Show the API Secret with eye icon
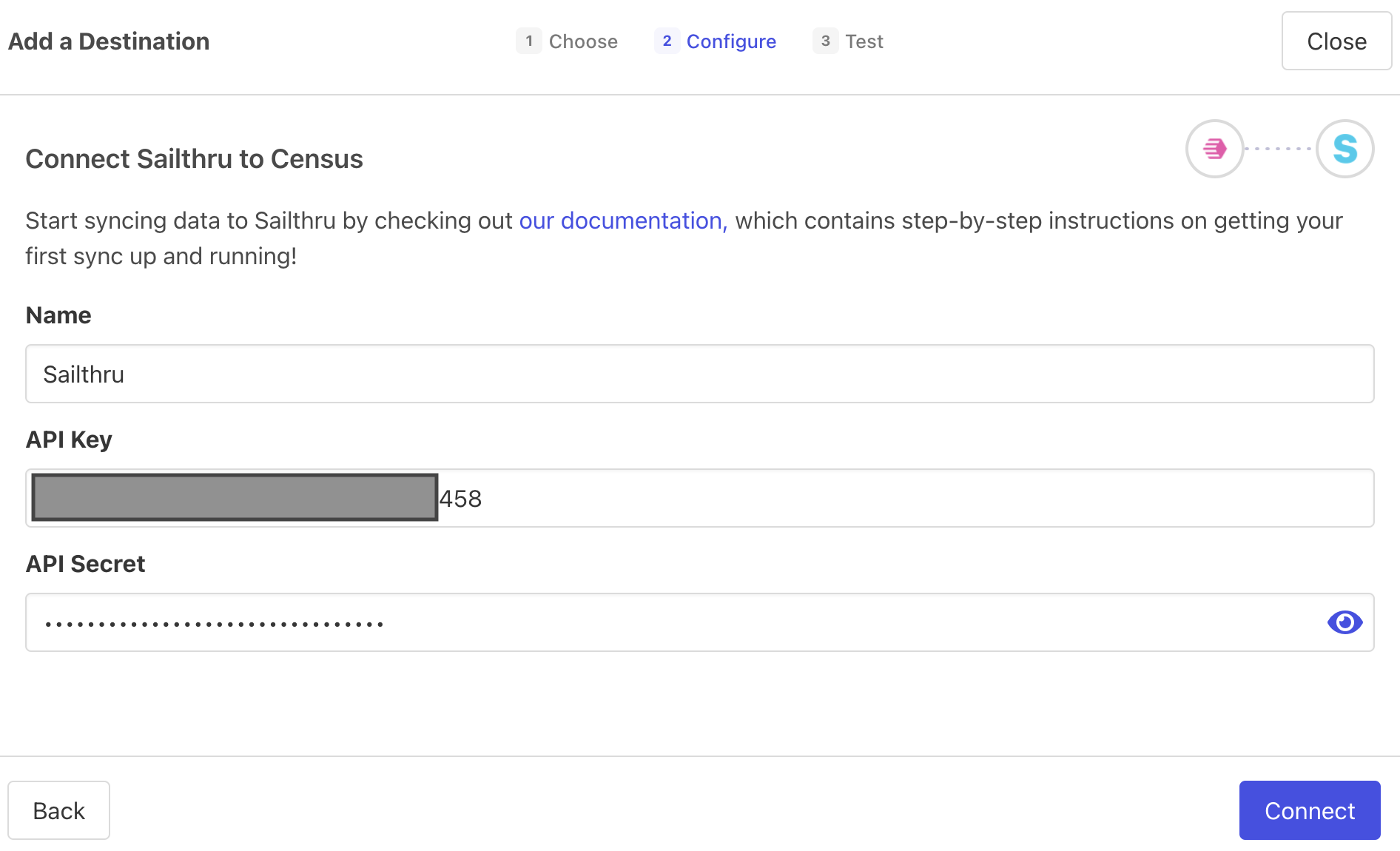Viewport: 1400px width, 851px height. 1345,622
